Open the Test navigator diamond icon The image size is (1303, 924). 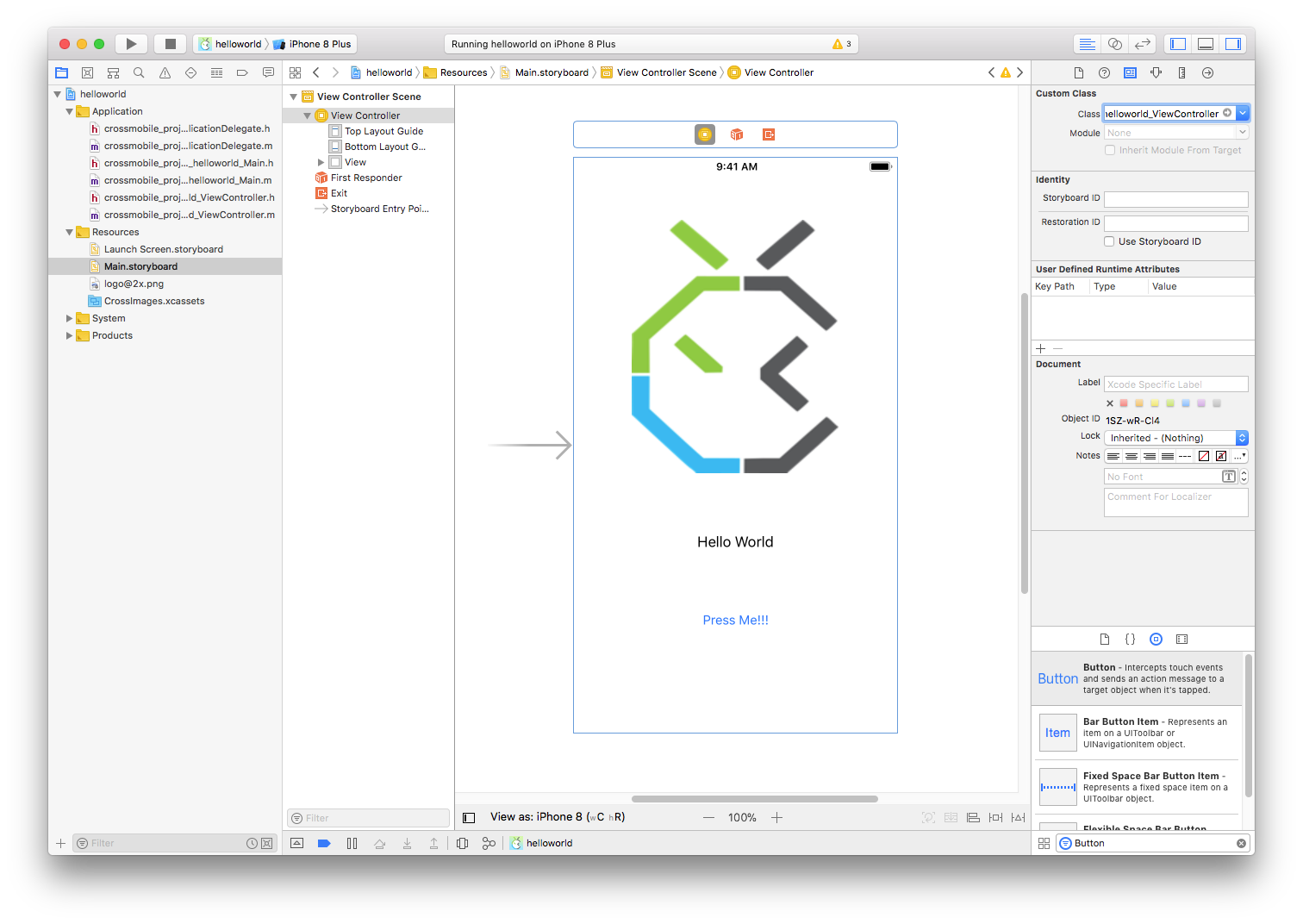tap(190, 73)
